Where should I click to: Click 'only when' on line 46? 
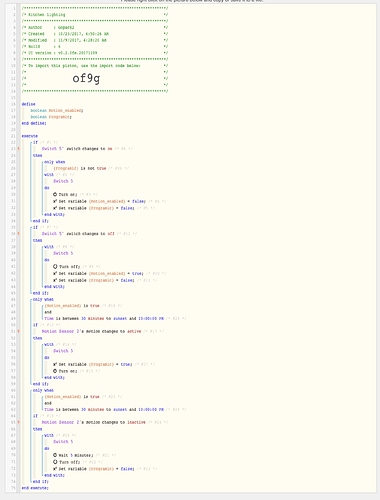click(43, 299)
